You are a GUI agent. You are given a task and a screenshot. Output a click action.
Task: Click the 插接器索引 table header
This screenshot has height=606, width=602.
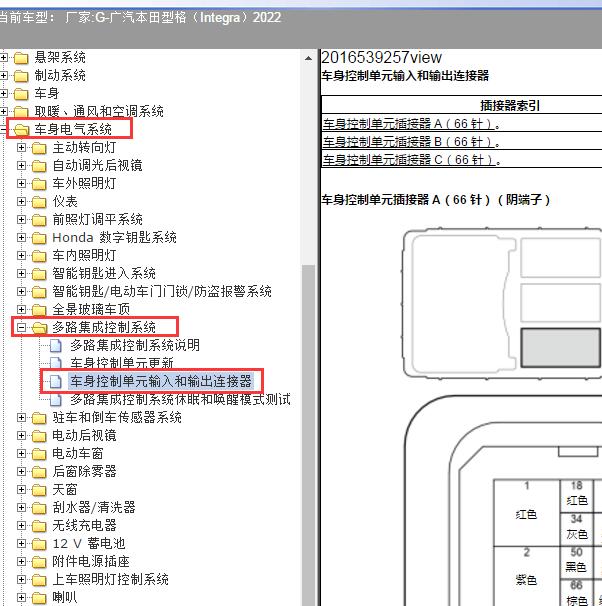pyautogui.click(x=510, y=106)
